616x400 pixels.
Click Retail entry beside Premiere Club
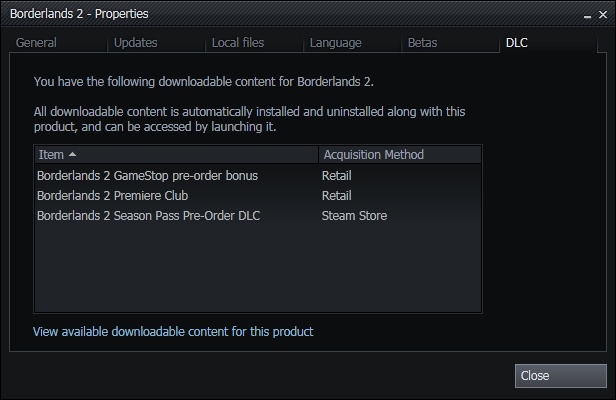click(337, 196)
